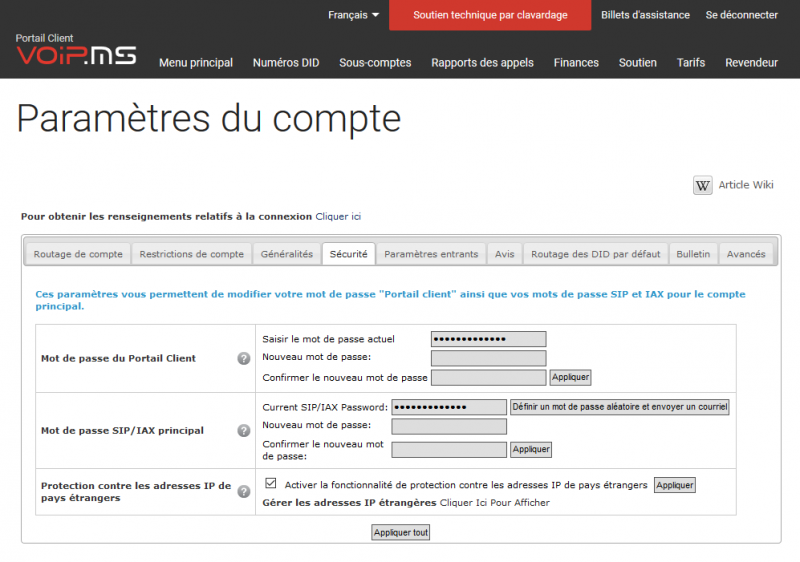Focus the Current SIP/IAX Password field
The height and width of the screenshot is (562, 800).
tap(449, 407)
